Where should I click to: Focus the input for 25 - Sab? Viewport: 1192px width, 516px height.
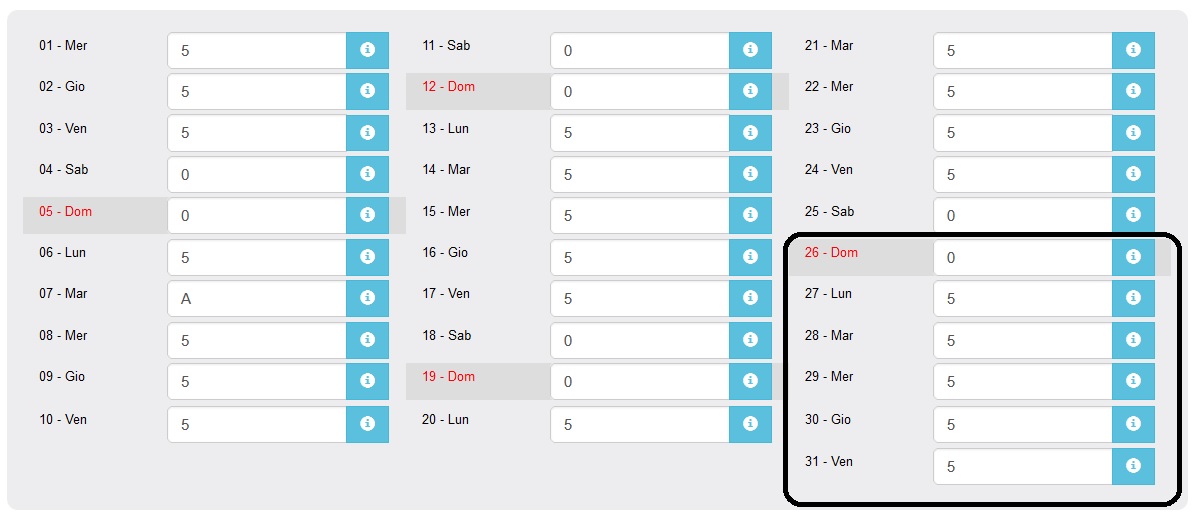pyautogui.click(x=1023, y=215)
